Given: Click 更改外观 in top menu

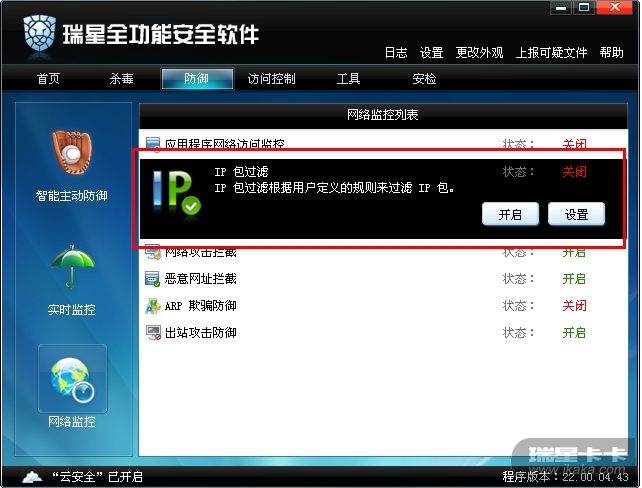Looking at the screenshot, I should pyautogui.click(x=479, y=53).
